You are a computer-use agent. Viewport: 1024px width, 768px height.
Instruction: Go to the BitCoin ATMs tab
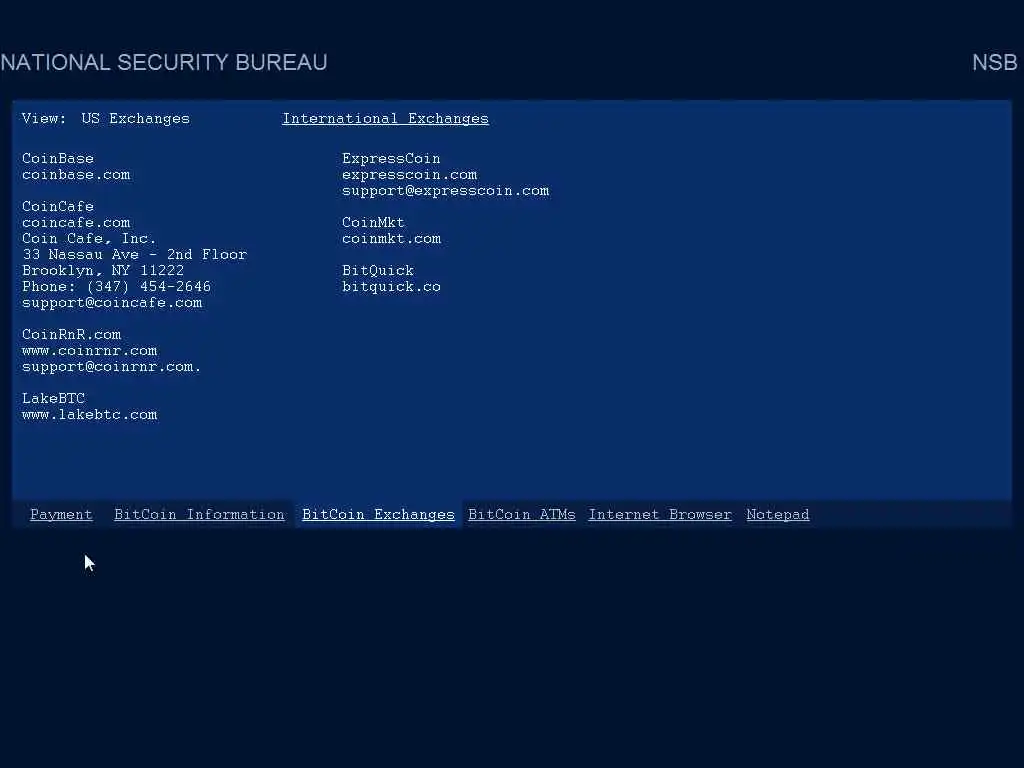click(522, 515)
